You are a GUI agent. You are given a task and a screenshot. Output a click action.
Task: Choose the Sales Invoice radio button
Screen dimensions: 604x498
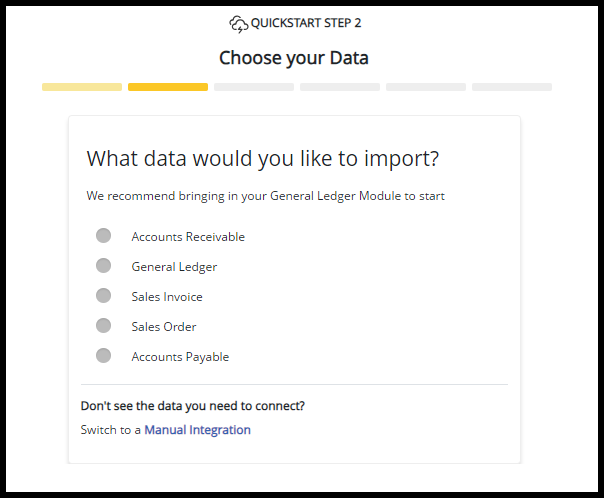point(103,296)
